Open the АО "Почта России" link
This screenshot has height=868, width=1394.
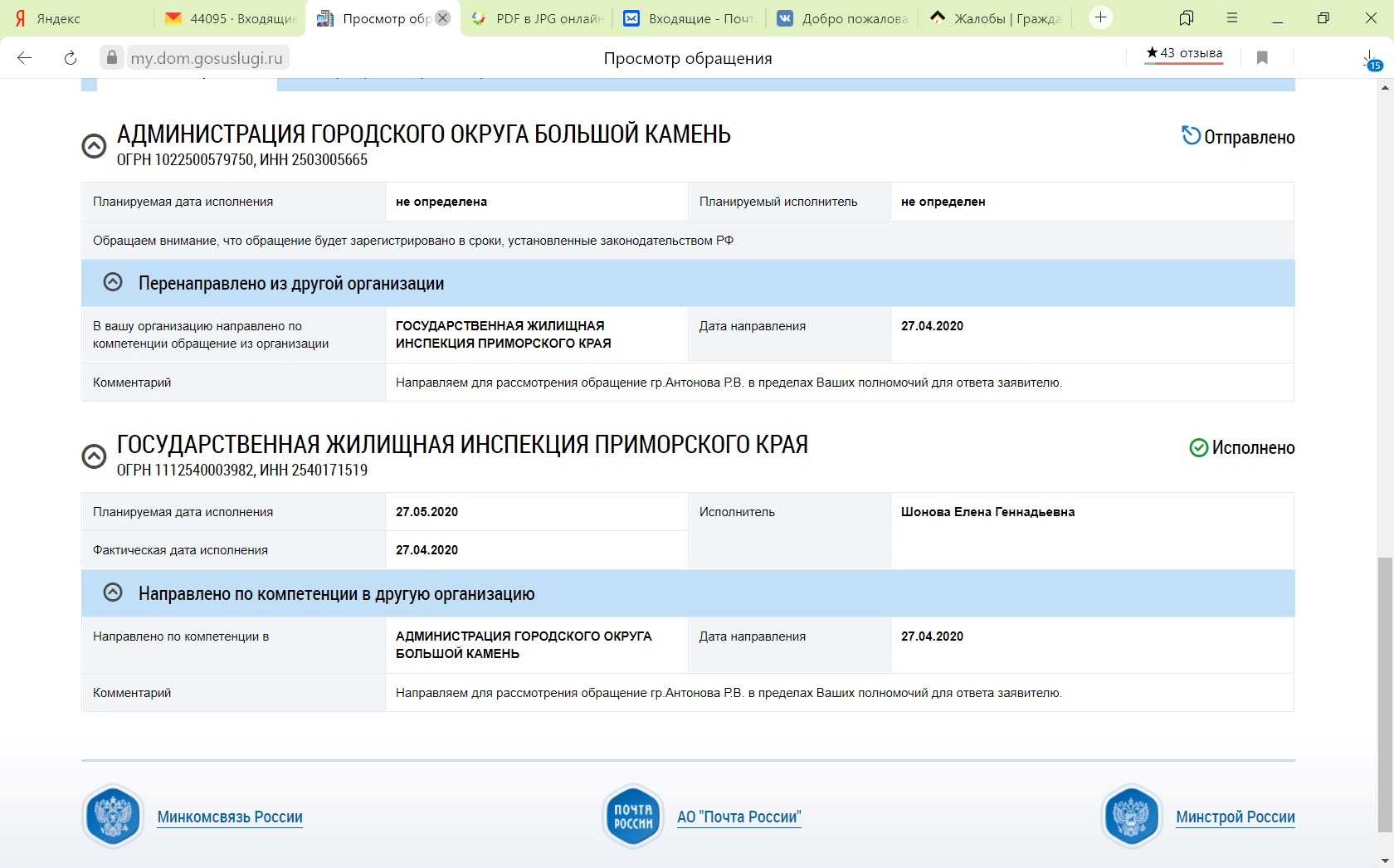pyautogui.click(x=738, y=817)
